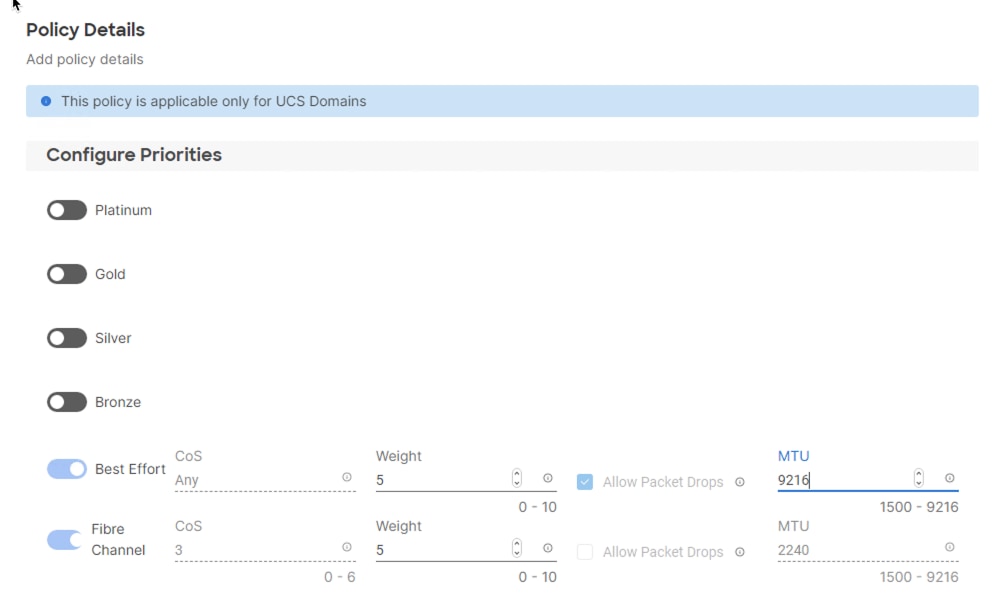Image resolution: width=996 pixels, height=605 pixels.
Task: Open the info icon beside the 9216 MTU field
Action: [948, 478]
